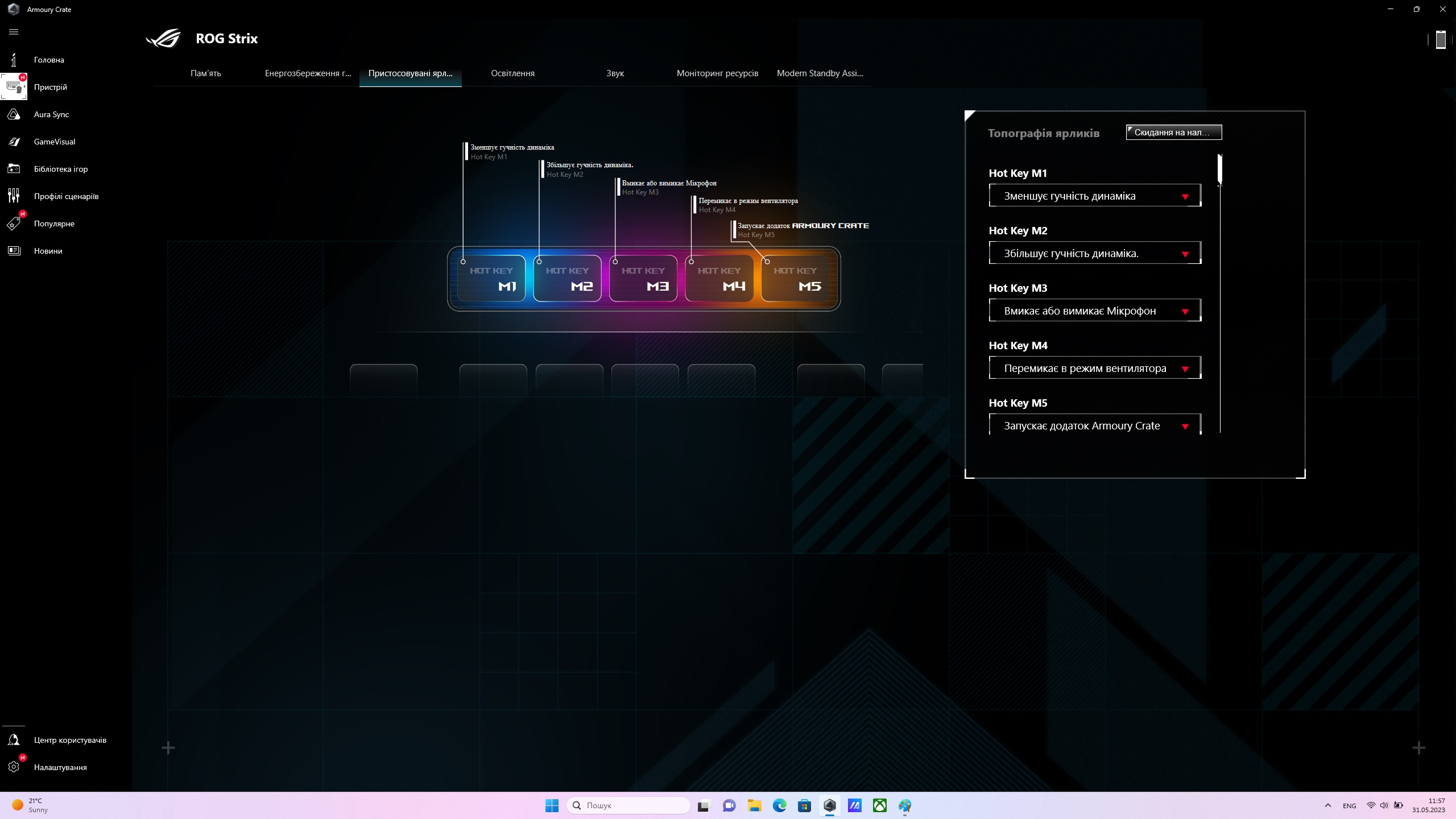
Task: Select the Hot Key M4 key tile
Action: click(x=719, y=279)
